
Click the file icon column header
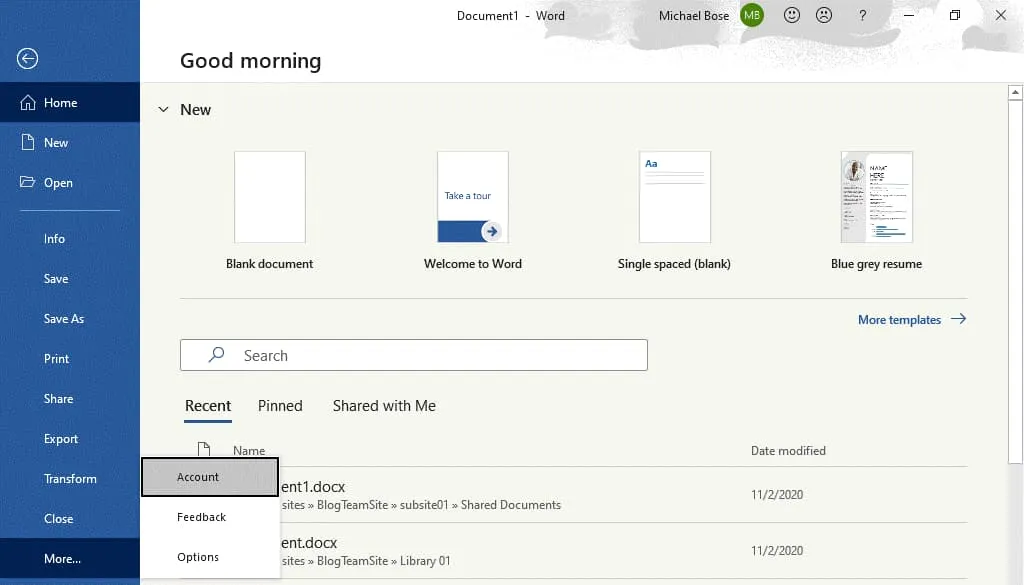pos(204,450)
